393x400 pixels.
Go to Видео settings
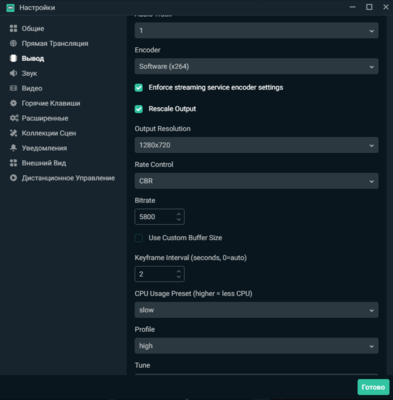(32, 88)
